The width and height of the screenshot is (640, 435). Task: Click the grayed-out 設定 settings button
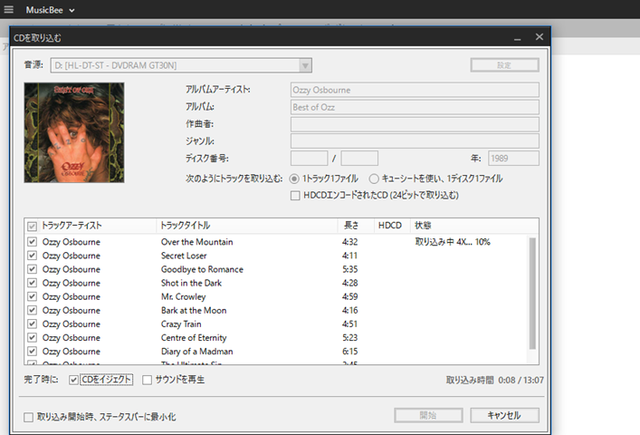click(x=504, y=65)
